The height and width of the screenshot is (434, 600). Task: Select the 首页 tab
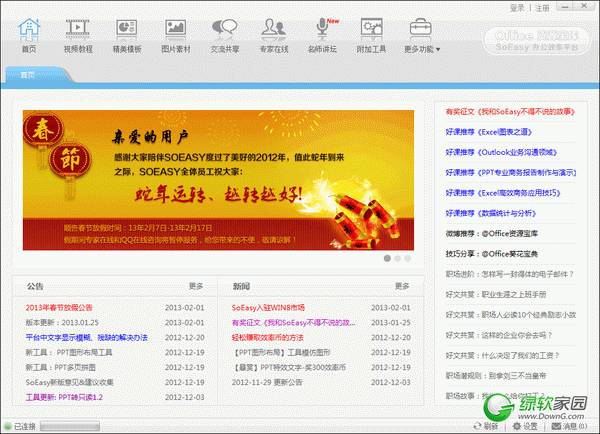pyautogui.click(x=28, y=75)
